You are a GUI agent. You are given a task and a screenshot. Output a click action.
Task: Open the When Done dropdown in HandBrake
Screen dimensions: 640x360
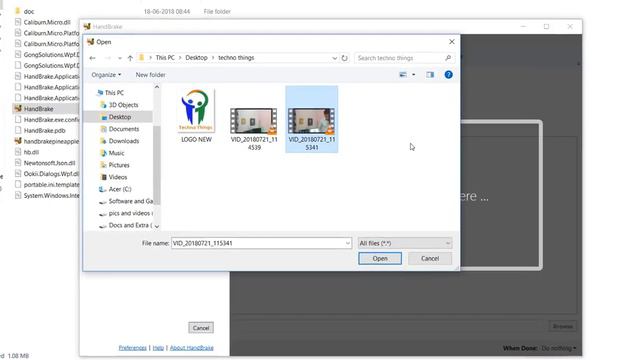coord(559,348)
